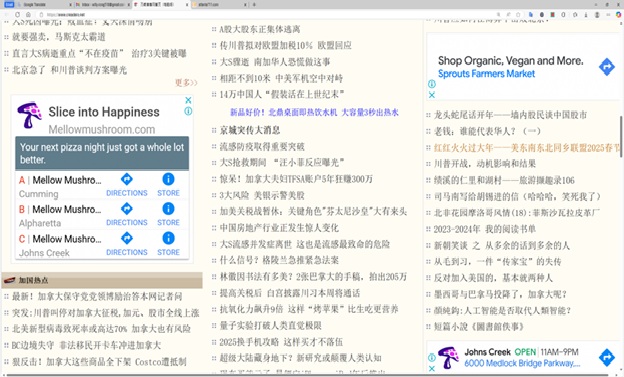
Task: Click the 更多>> more link
Action: [x=186, y=82]
